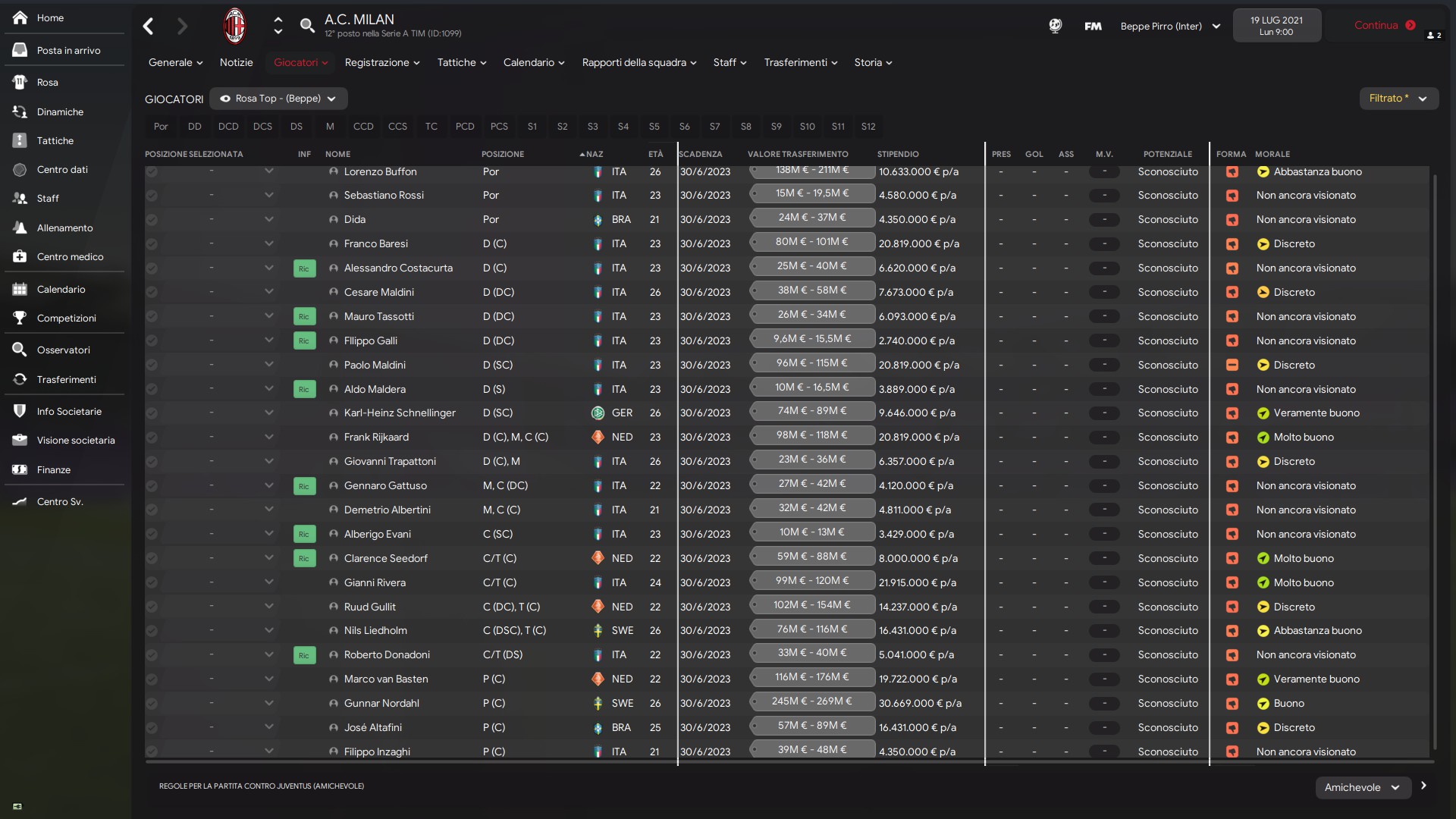Click the next arrow beside Amichevole
Screen dimensions: 1456x819
[x=1423, y=786]
